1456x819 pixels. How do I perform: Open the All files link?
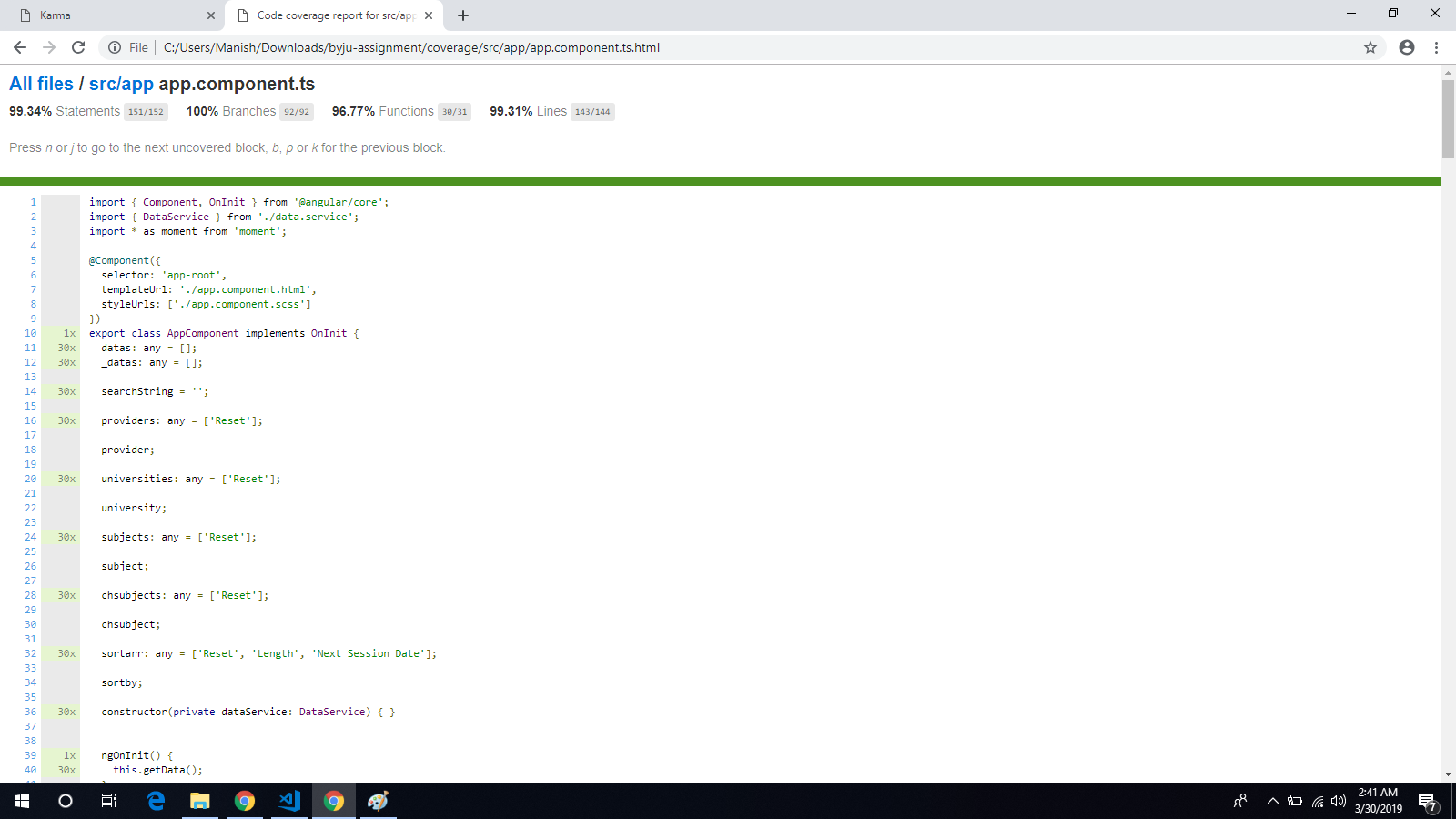point(41,84)
